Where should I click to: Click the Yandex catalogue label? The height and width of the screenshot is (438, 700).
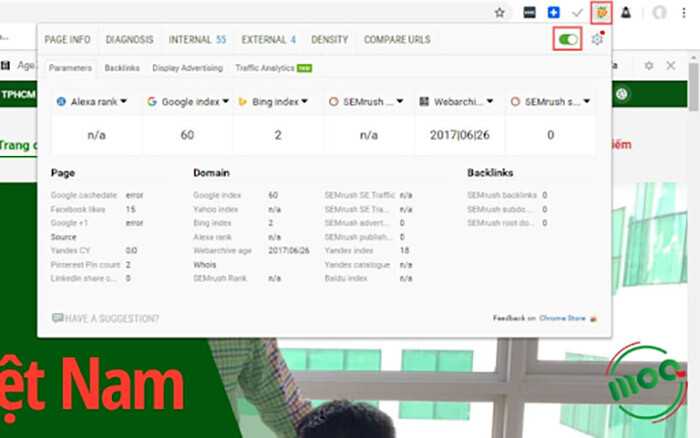[357, 265]
